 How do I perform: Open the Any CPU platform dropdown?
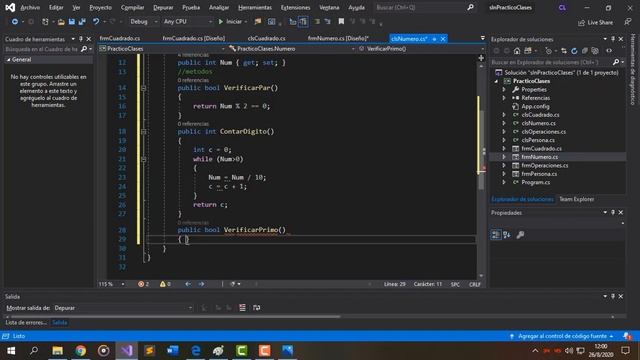coord(187,22)
